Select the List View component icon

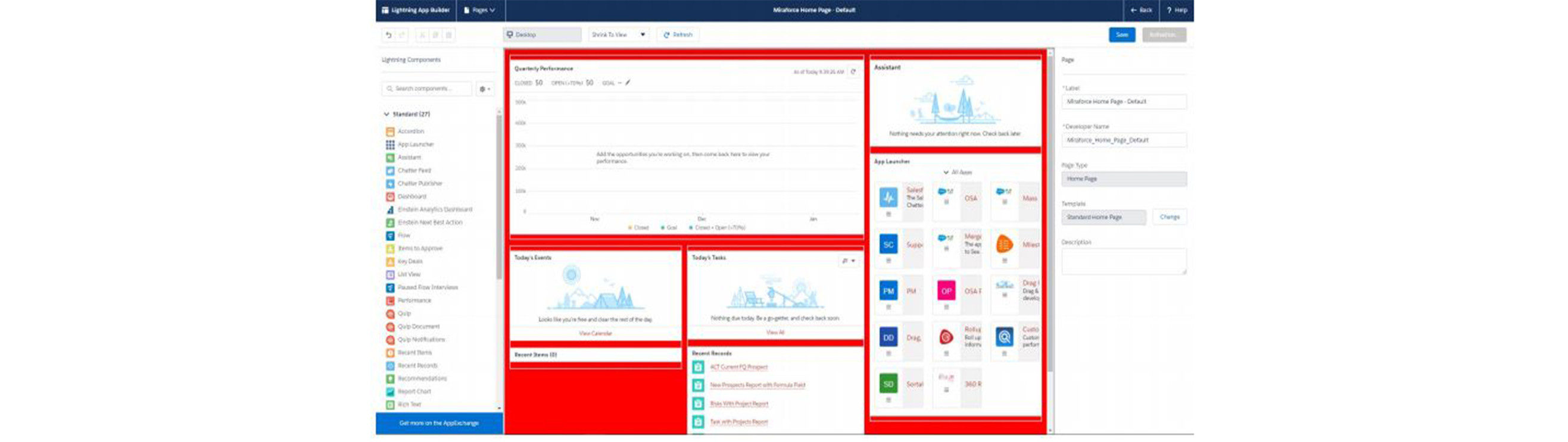(390, 275)
